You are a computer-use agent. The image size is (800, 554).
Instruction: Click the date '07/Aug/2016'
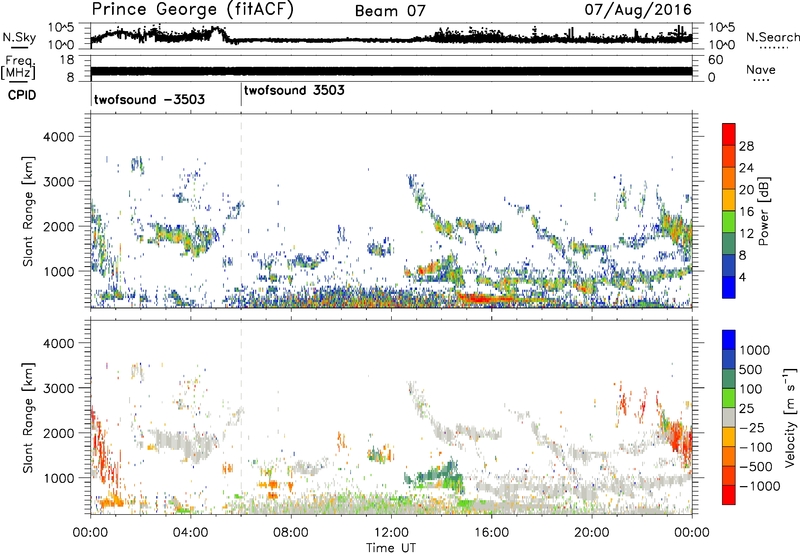(x=638, y=10)
